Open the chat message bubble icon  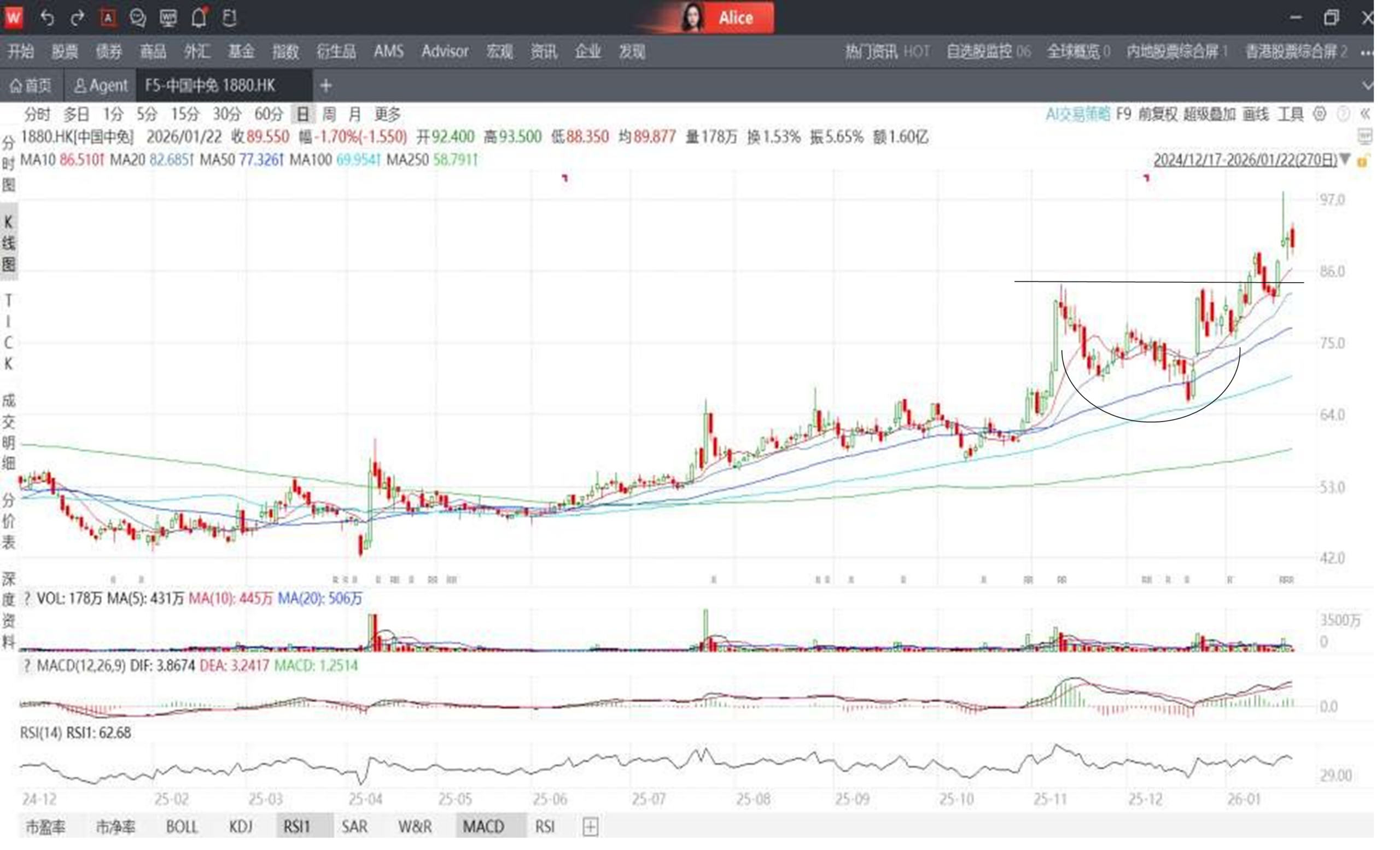click(x=137, y=18)
